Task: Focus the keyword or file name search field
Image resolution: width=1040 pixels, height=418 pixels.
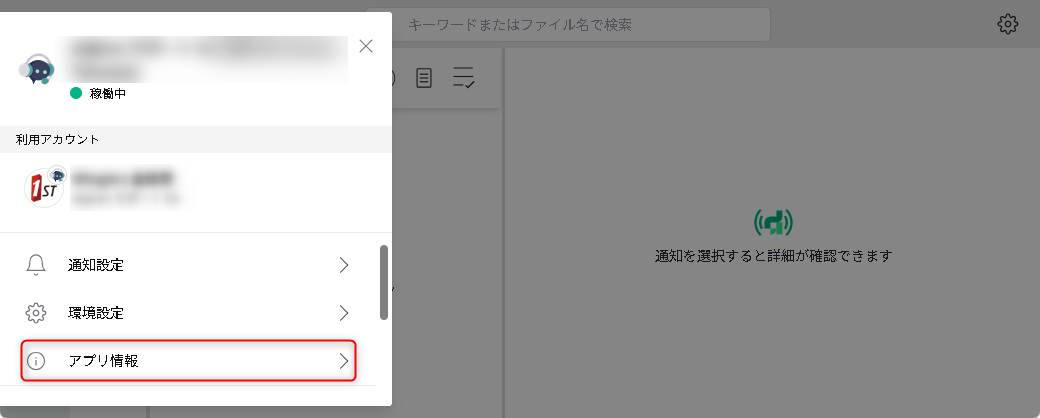Action: click(x=577, y=25)
